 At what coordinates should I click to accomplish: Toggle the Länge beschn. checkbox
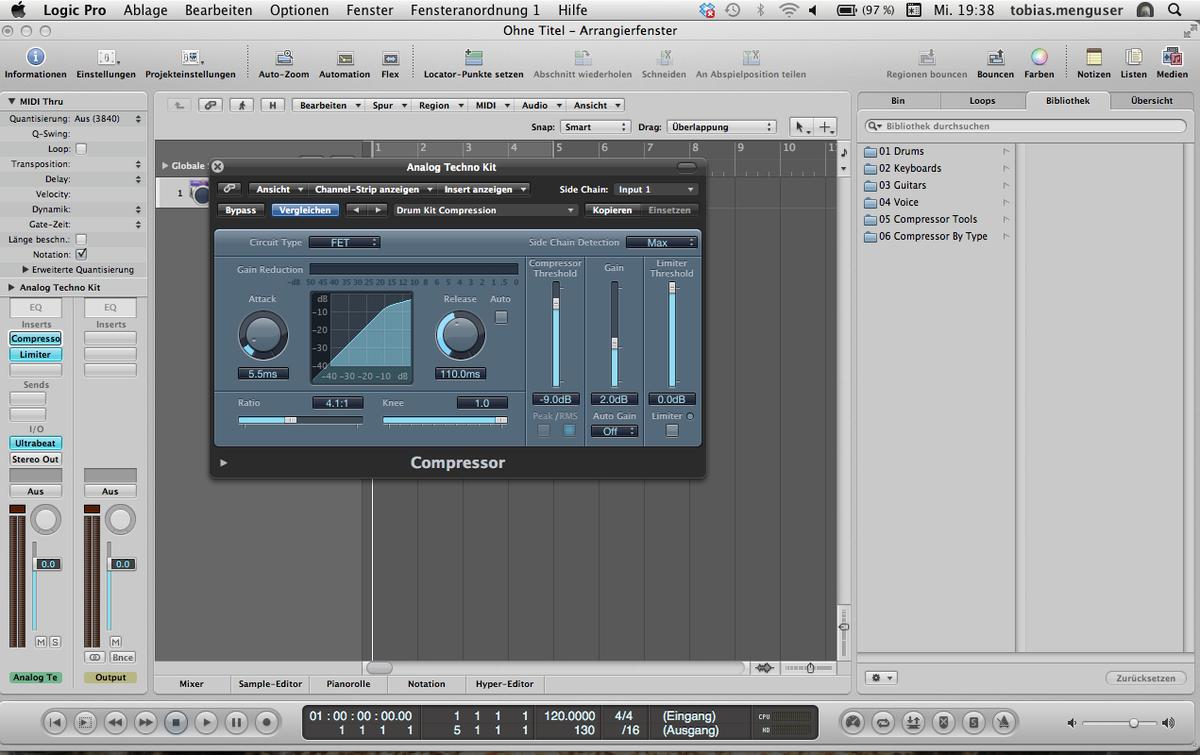pyautogui.click(x=81, y=239)
